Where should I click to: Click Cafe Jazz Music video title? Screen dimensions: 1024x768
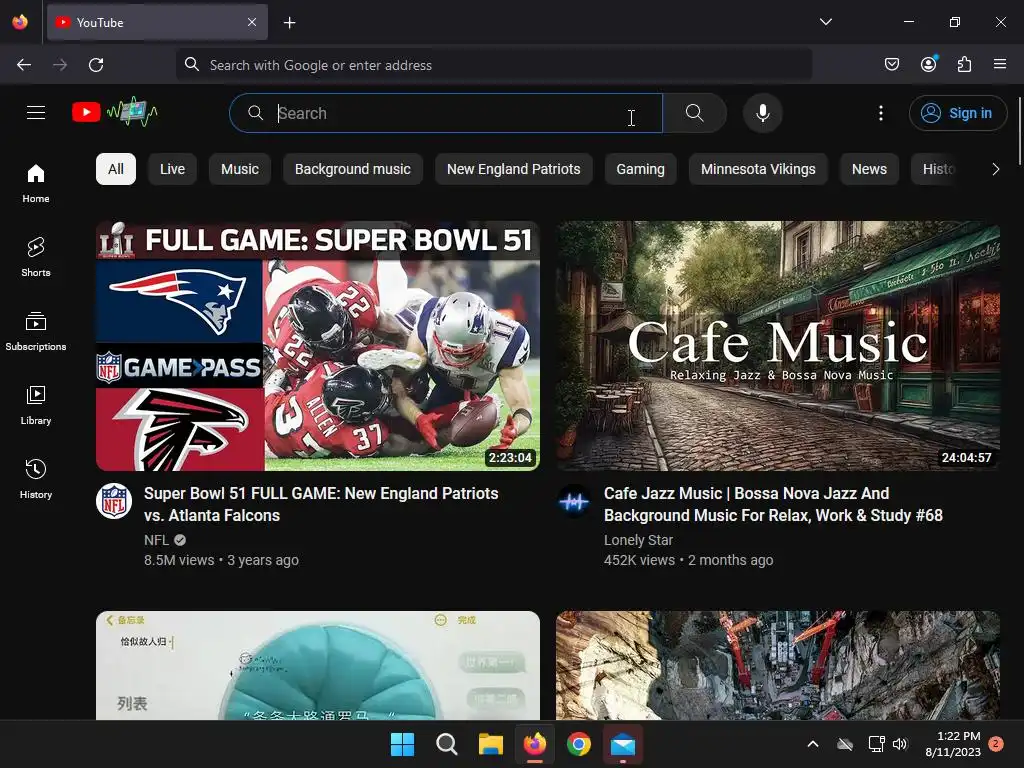773,504
